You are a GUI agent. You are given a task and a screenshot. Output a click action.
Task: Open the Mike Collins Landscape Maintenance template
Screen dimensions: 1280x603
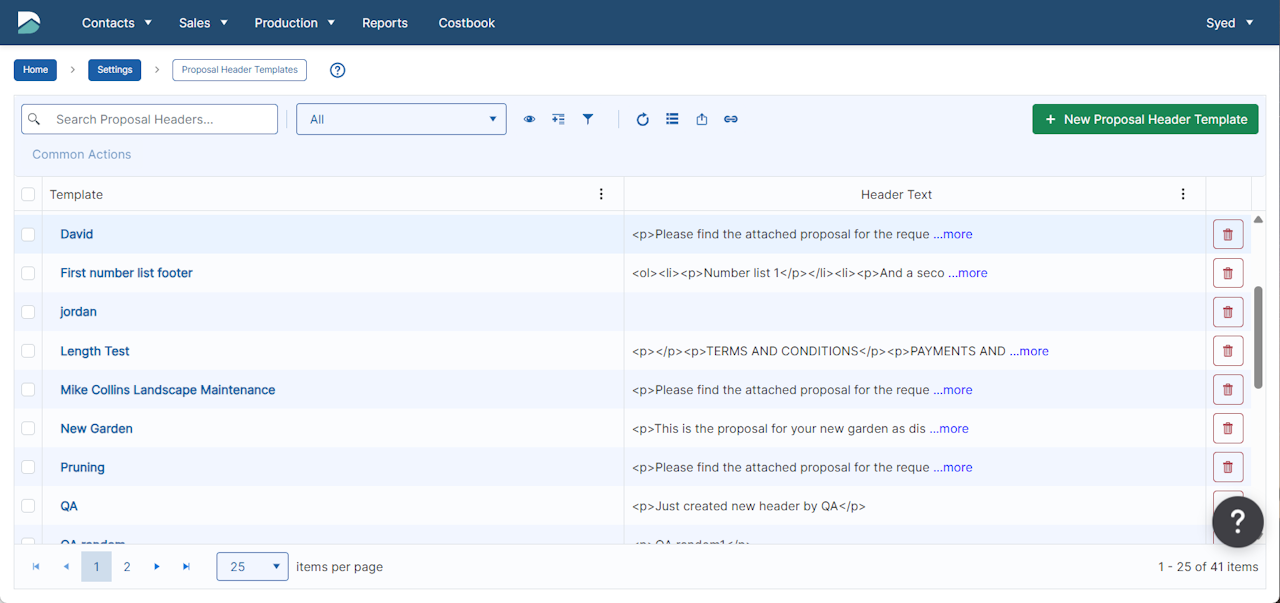coord(168,390)
